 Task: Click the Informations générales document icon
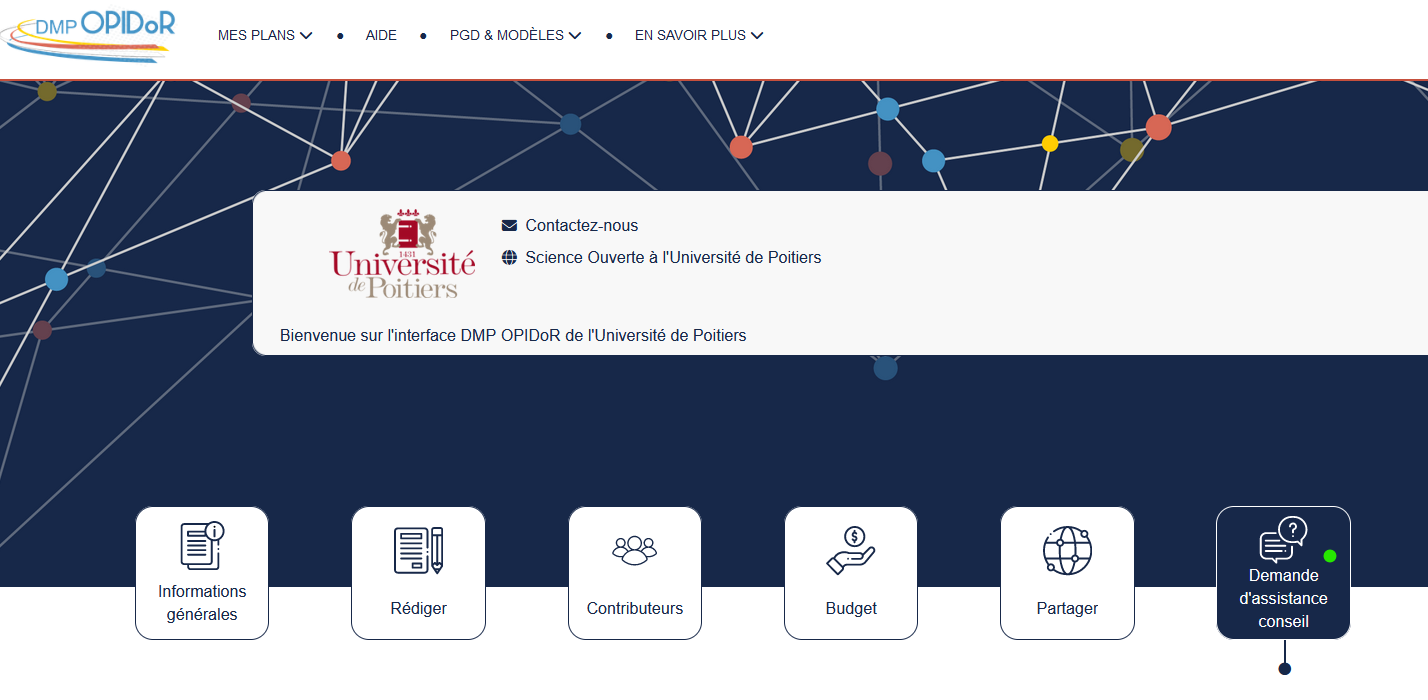point(202,546)
